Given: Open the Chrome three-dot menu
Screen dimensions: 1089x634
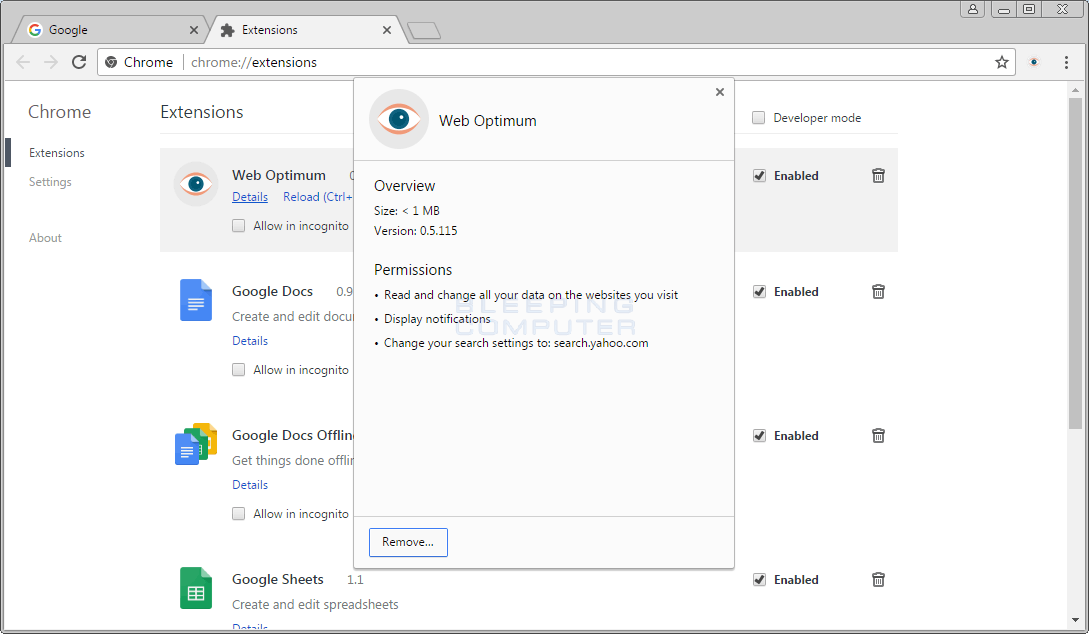Looking at the screenshot, I should (x=1066, y=62).
